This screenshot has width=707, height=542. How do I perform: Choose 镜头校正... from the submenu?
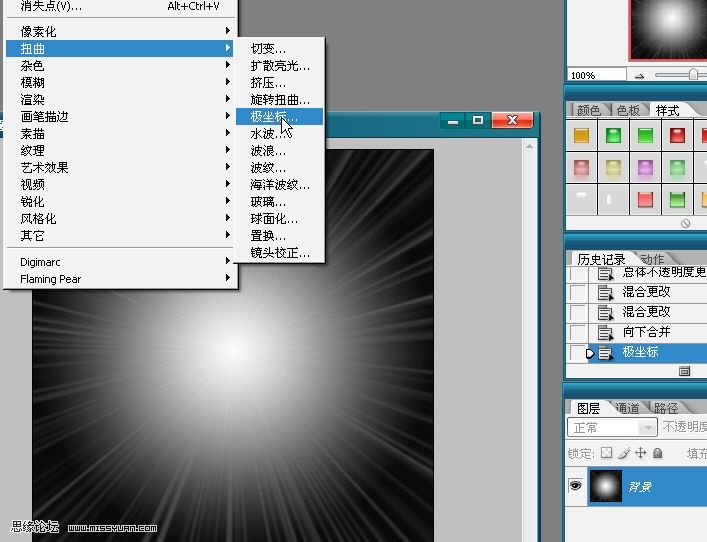pyautogui.click(x=280, y=253)
